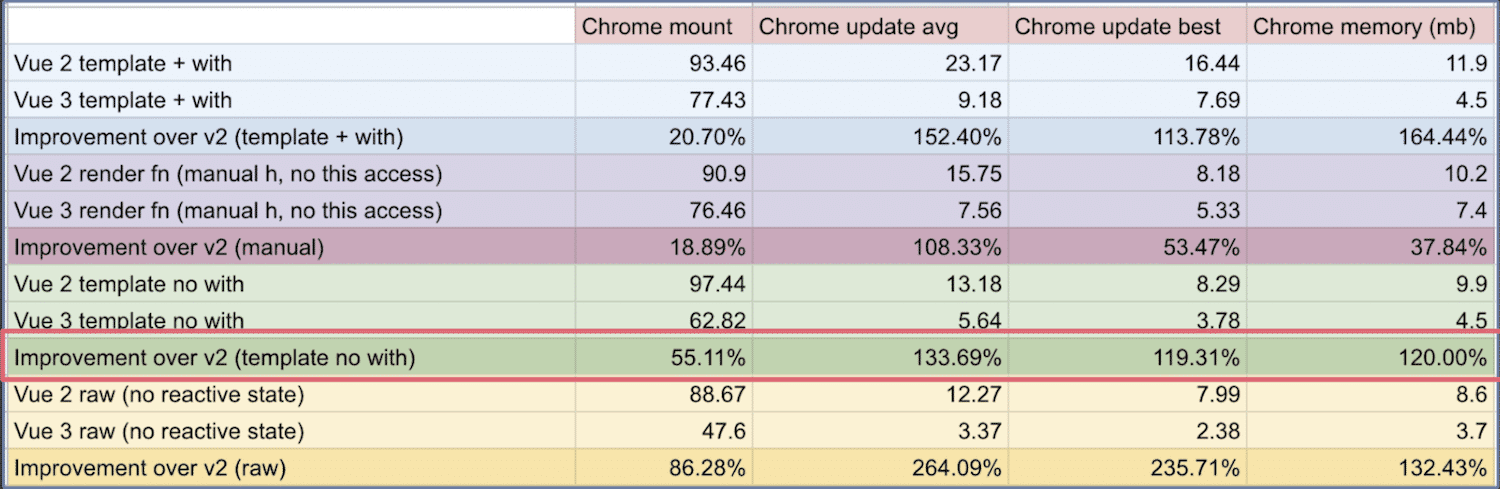1500x489 pixels.
Task: Click the Chrome update best header
Action: point(1128,27)
